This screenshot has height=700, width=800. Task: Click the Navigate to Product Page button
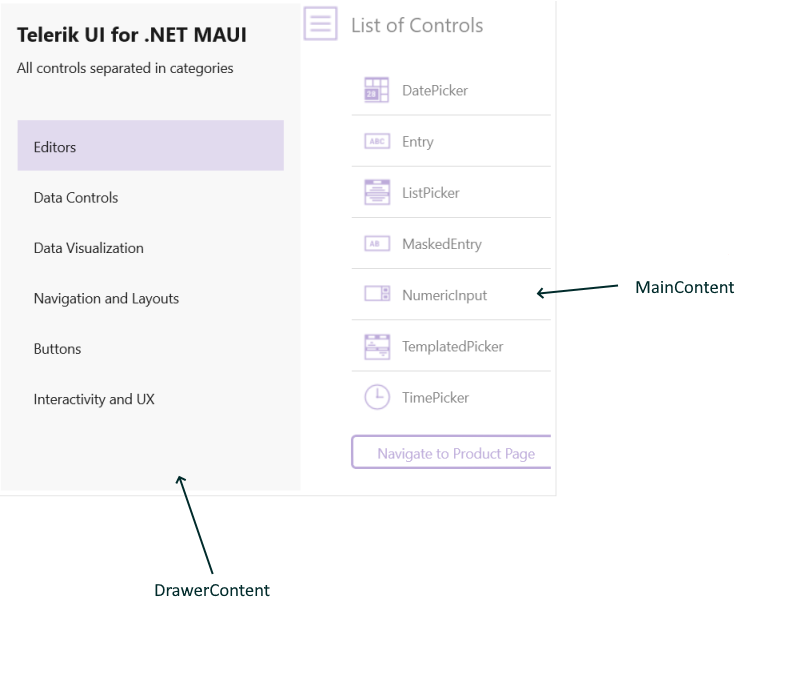pos(451,451)
